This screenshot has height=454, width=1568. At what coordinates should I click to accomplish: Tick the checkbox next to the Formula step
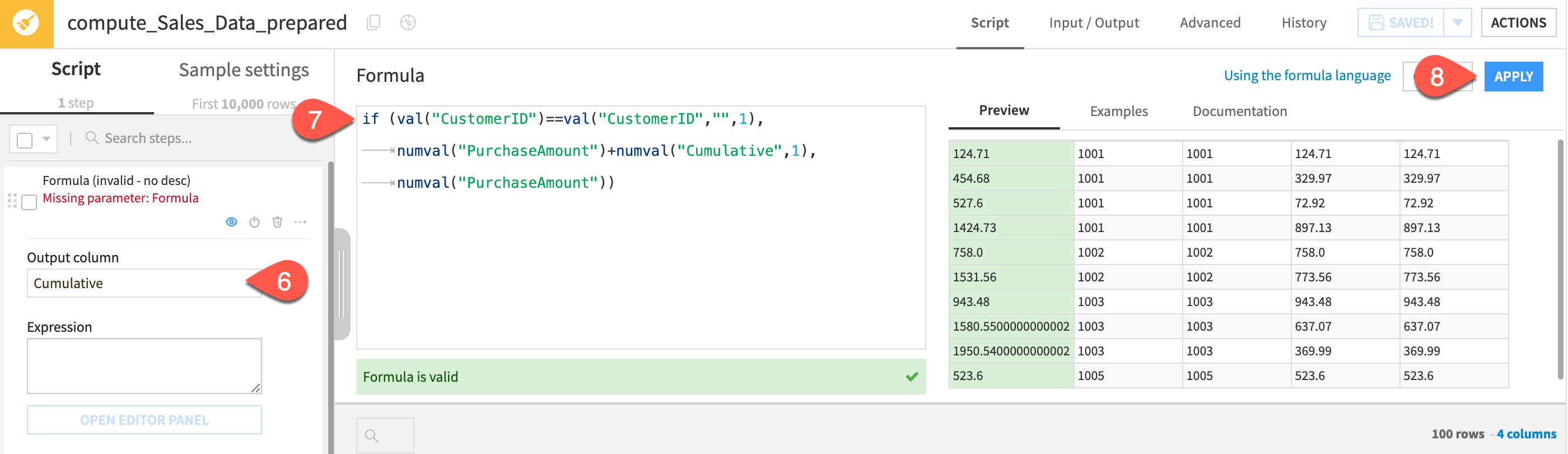29,202
